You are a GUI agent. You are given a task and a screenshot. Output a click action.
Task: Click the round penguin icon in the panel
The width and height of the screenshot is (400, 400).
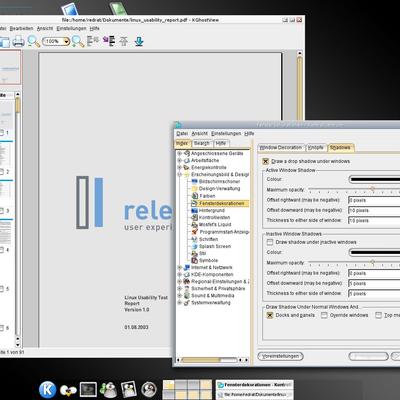click(149, 389)
